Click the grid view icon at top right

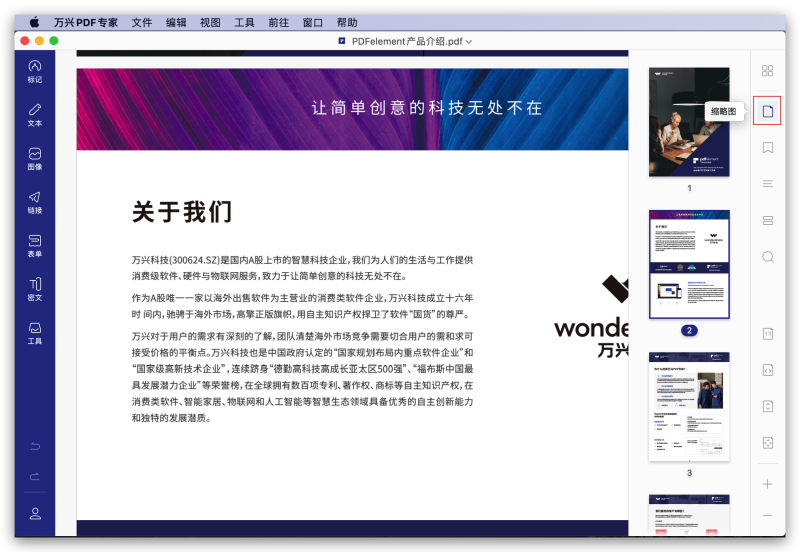tap(768, 71)
